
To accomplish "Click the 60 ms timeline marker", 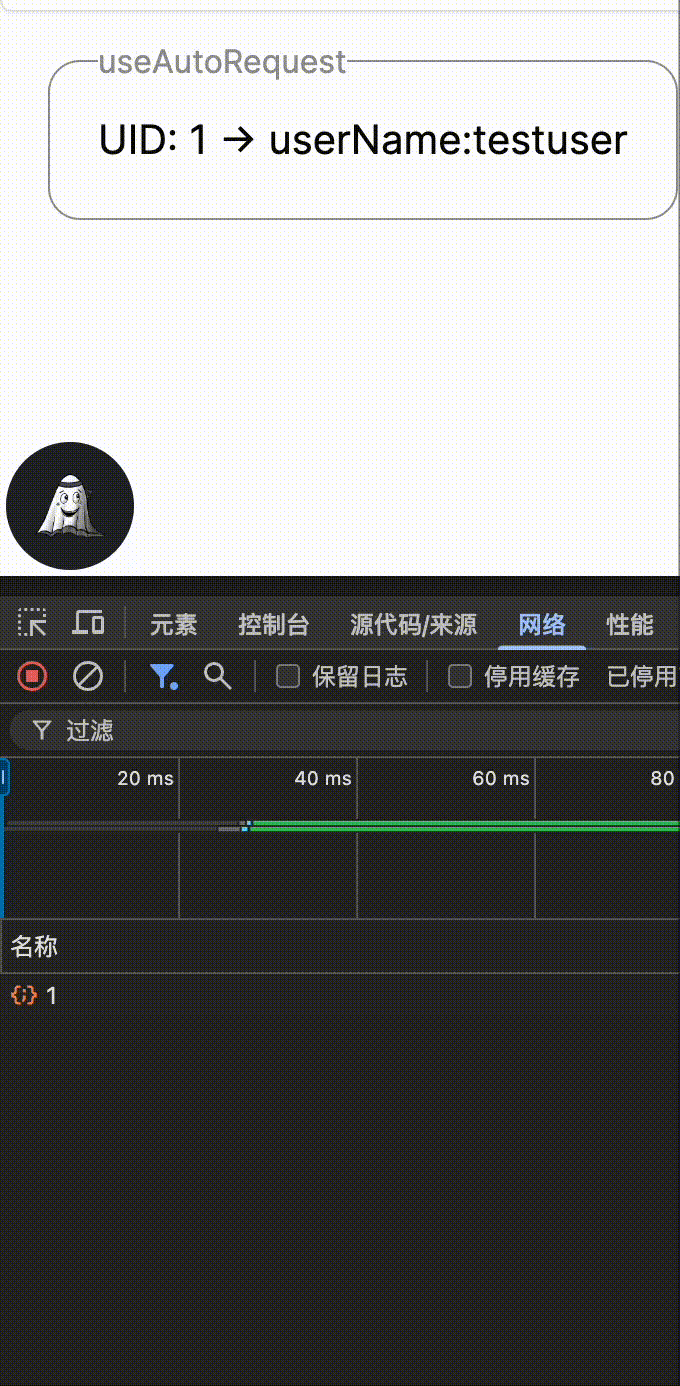I will [x=501, y=778].
